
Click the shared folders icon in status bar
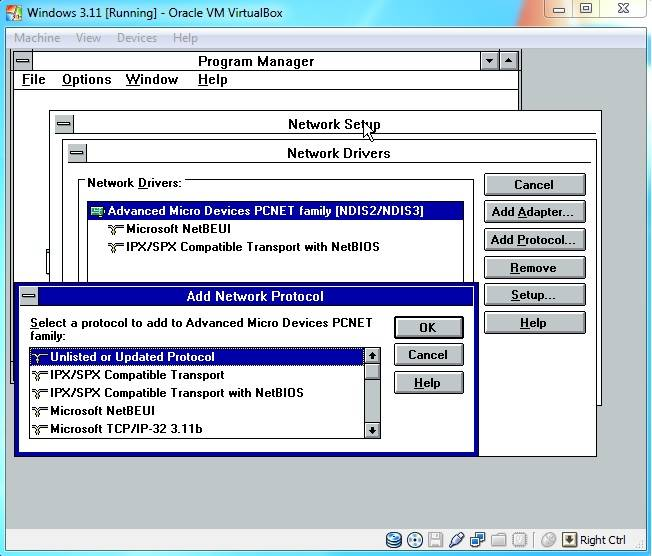[499, 541]
